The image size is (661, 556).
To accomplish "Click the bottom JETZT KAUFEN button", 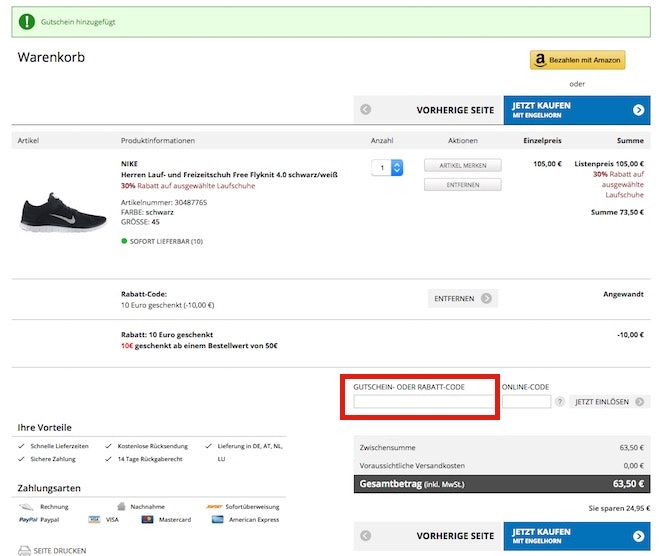I will 577,536.
